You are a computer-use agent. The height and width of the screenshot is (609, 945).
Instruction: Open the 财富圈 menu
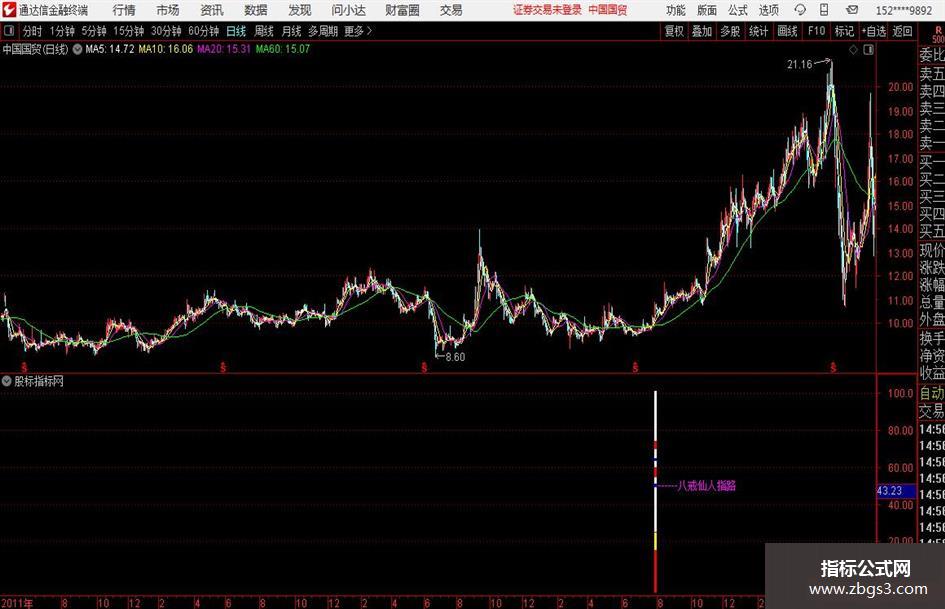402,10
